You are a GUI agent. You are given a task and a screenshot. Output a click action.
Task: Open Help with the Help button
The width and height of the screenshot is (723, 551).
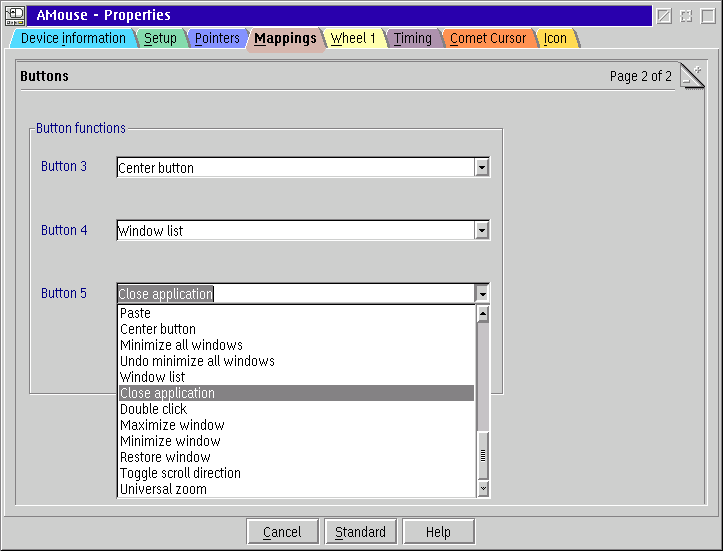point(439,532)
